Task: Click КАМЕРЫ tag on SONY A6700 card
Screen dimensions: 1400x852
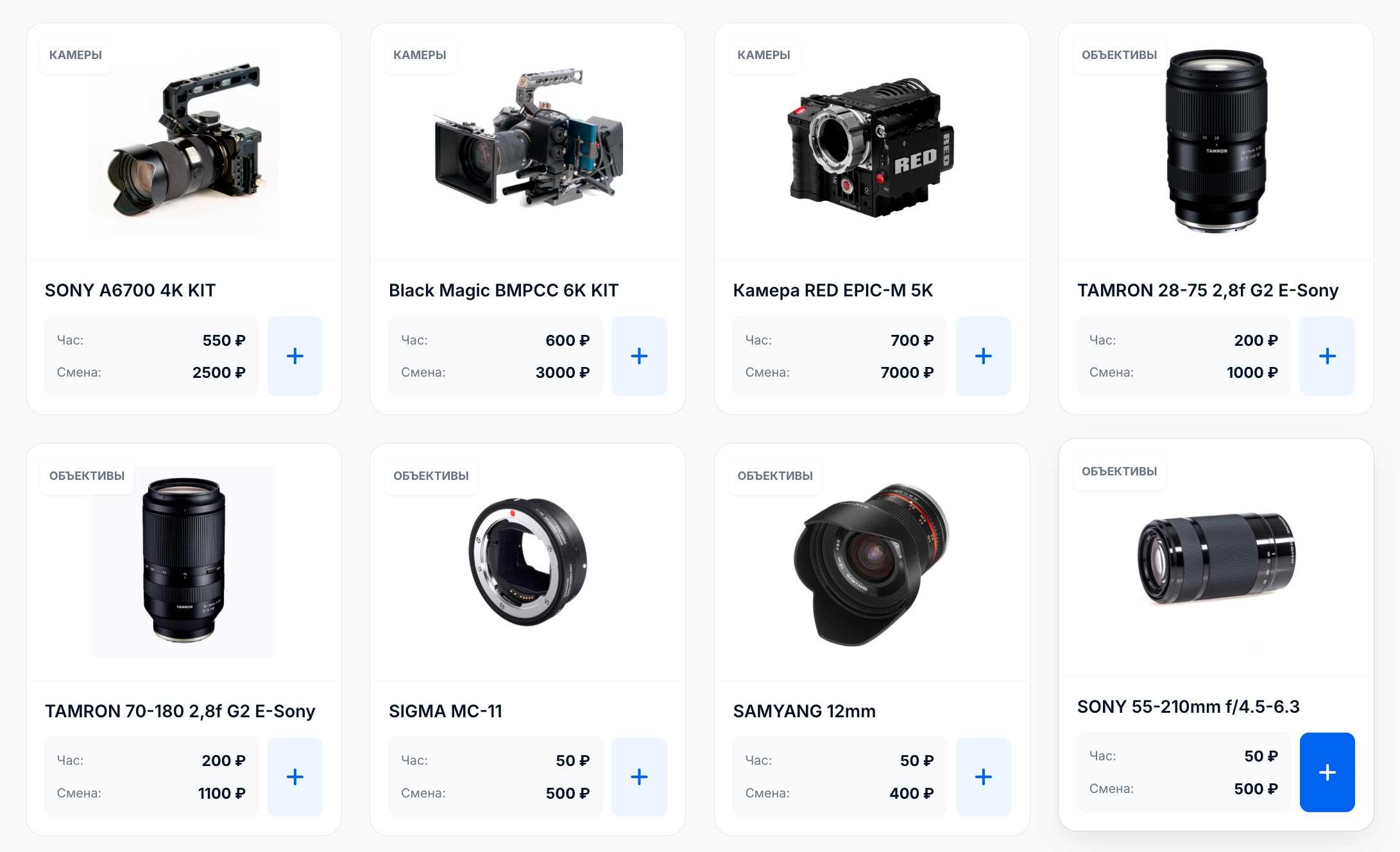Action: click(76, 55)
